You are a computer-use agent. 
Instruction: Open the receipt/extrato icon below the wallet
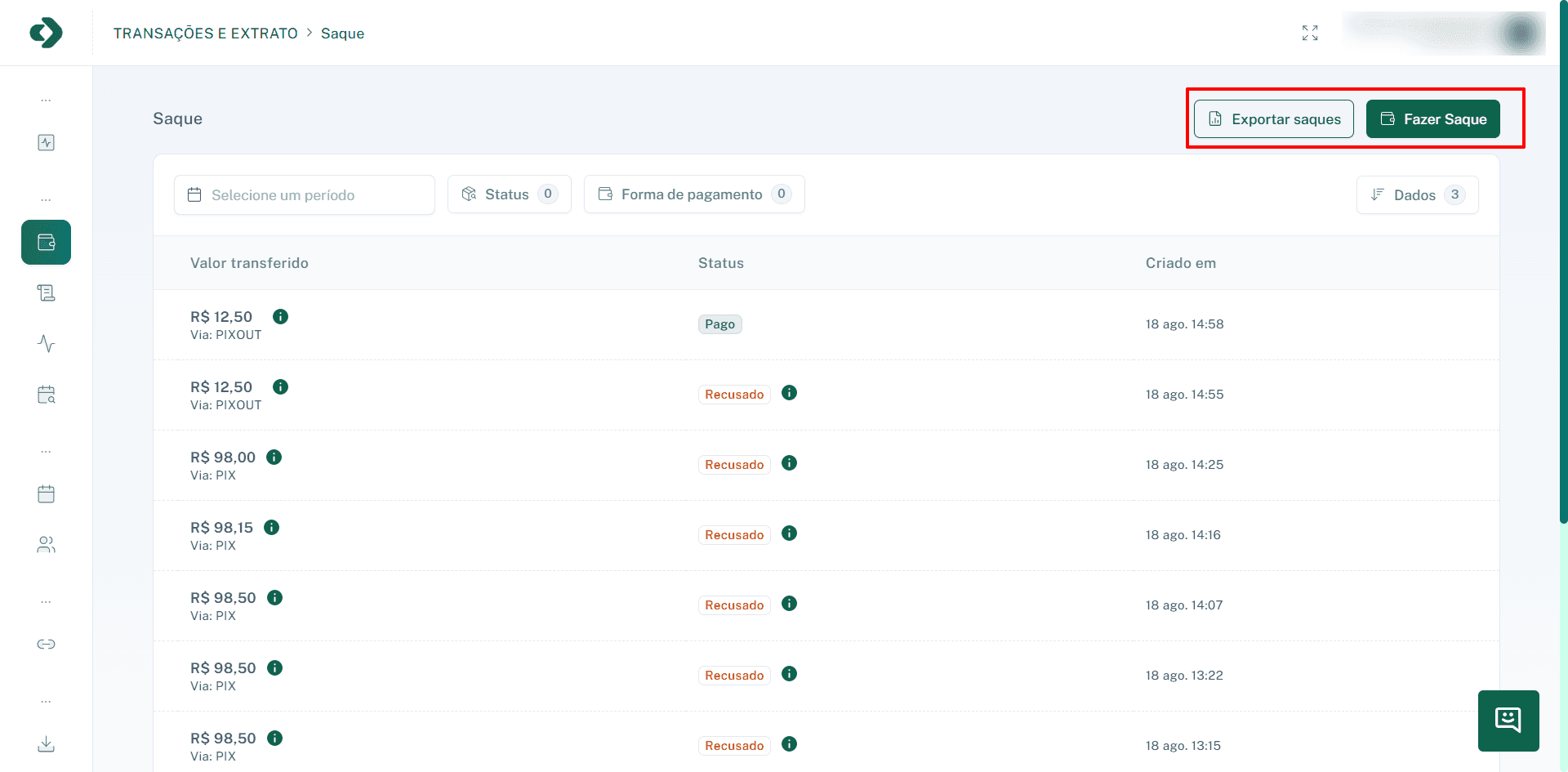[x=46, y=292]
